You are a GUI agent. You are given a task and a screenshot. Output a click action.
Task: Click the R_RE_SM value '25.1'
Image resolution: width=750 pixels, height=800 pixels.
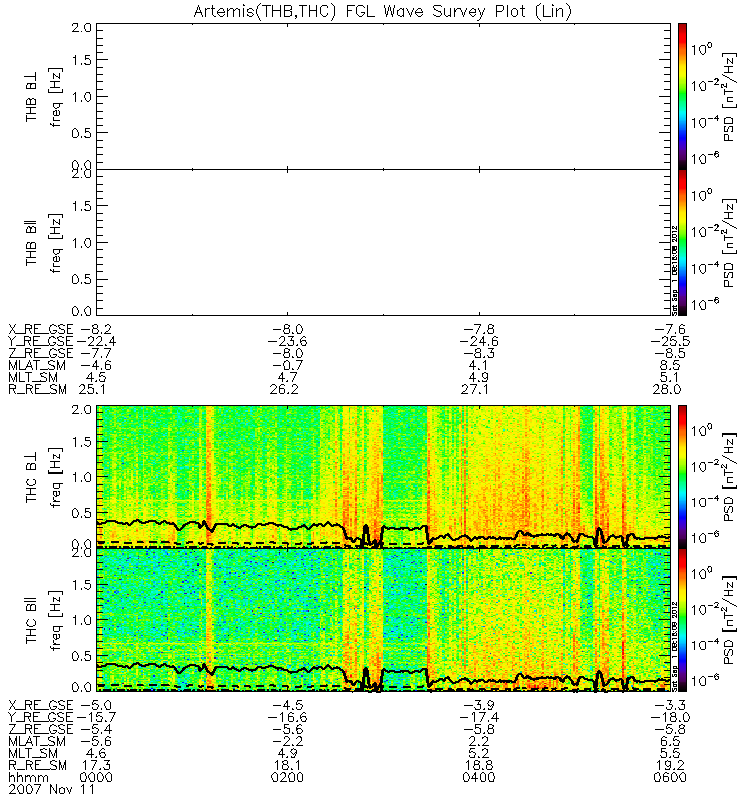tap(92, 389)
